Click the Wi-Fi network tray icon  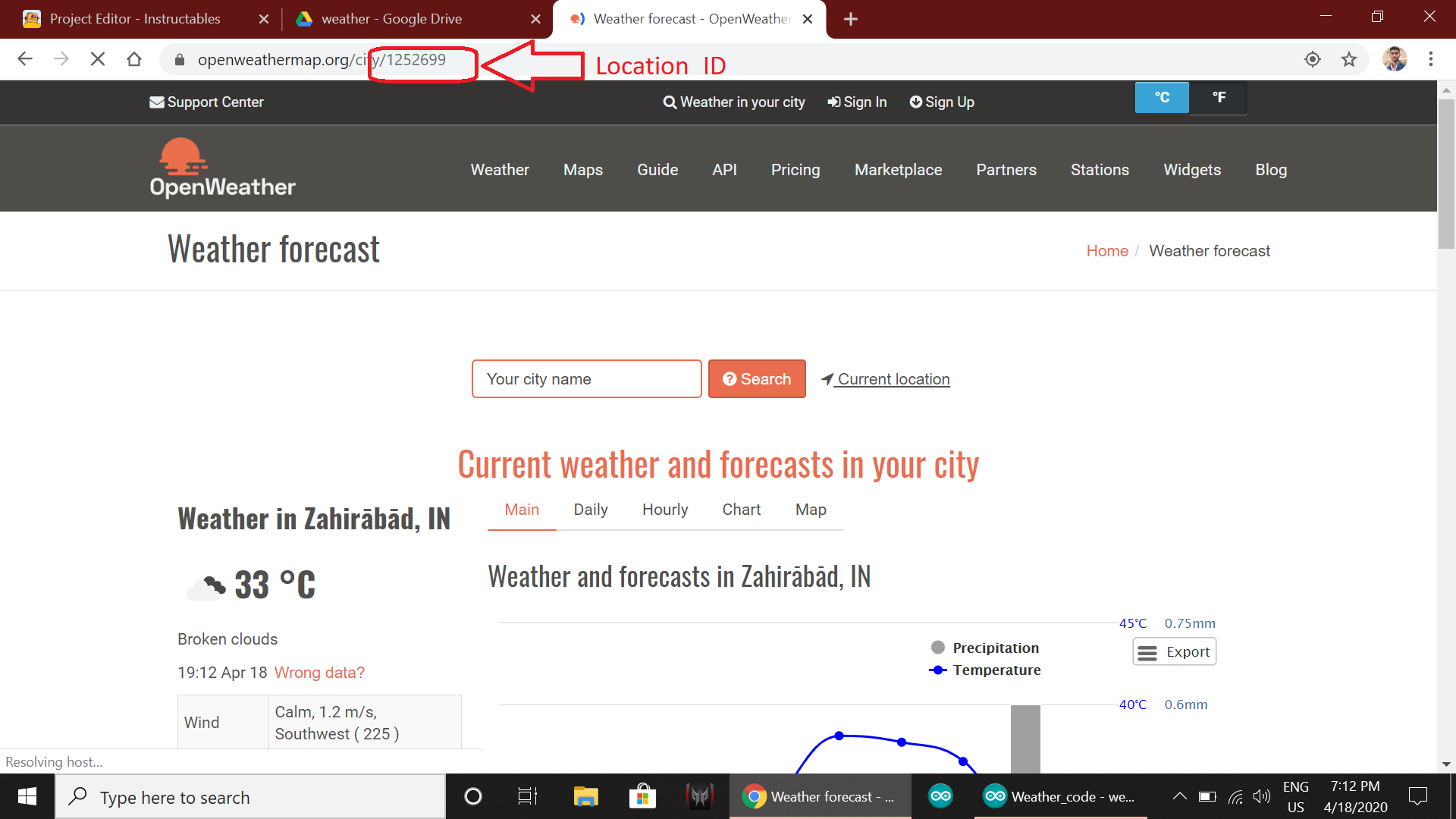(1235, 796)
